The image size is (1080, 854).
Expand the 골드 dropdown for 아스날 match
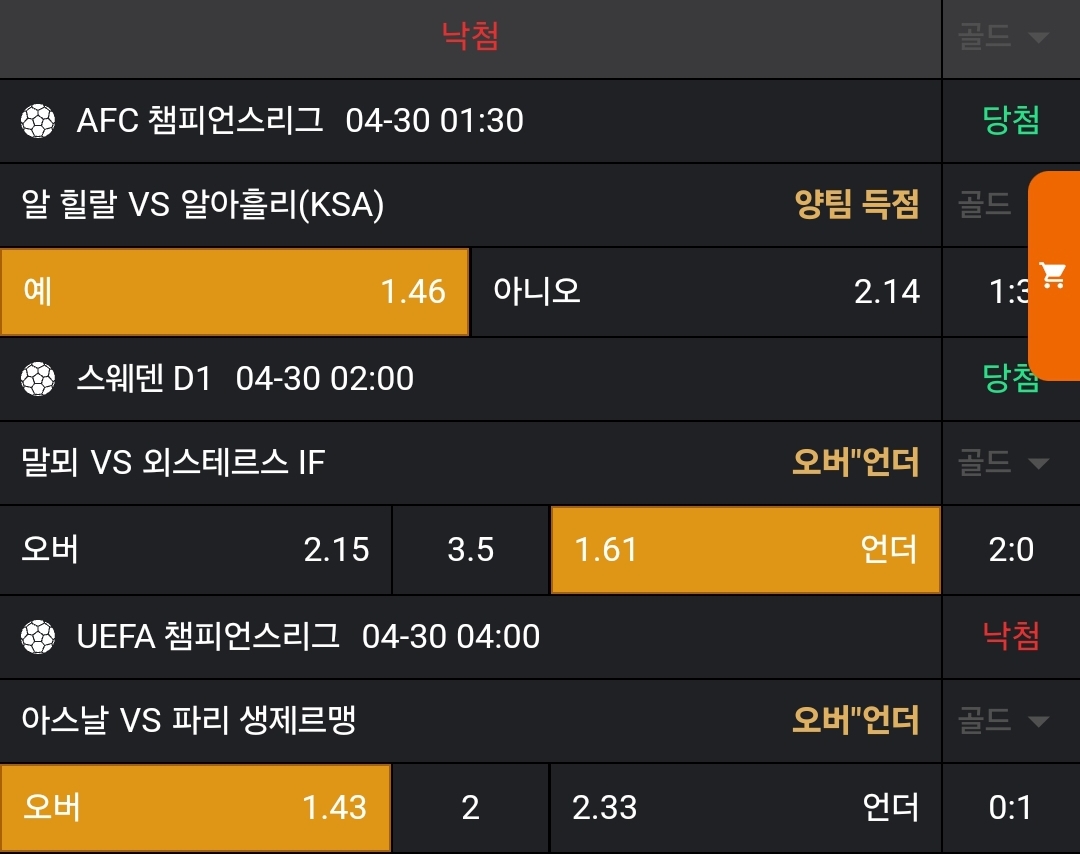tap(1003, 720)
